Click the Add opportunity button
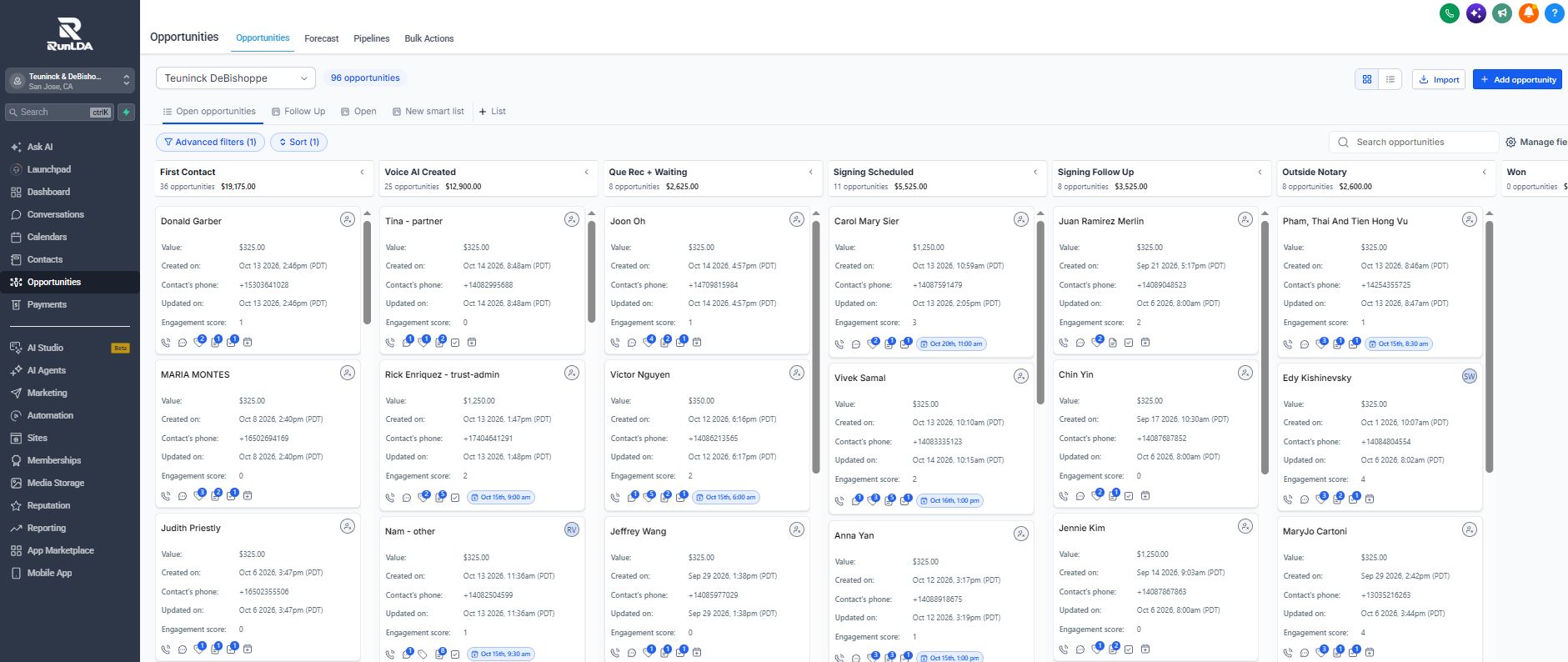 coord(1517,79)
